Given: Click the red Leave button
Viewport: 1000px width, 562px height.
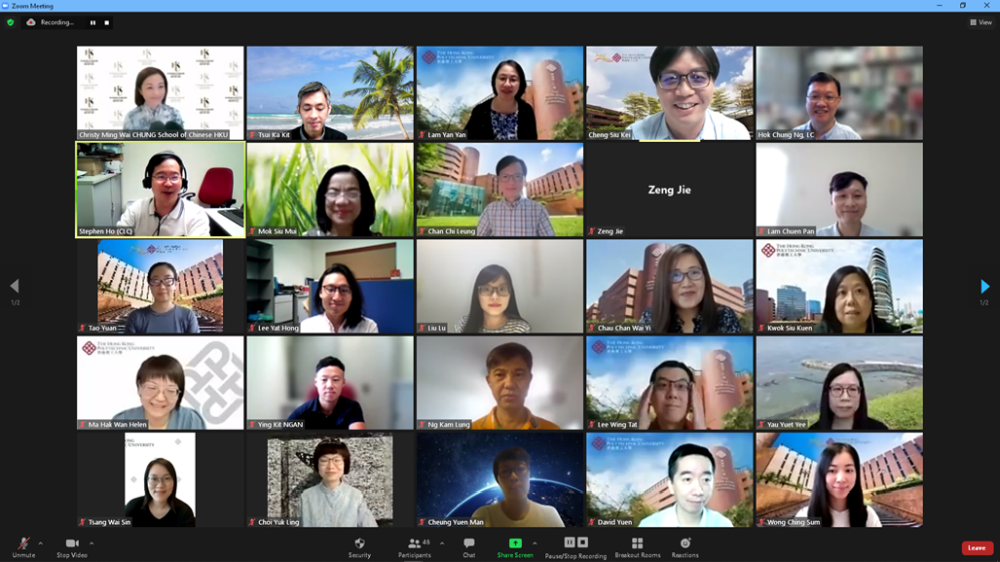Looking at the screenshot, I should click(977, 548).
